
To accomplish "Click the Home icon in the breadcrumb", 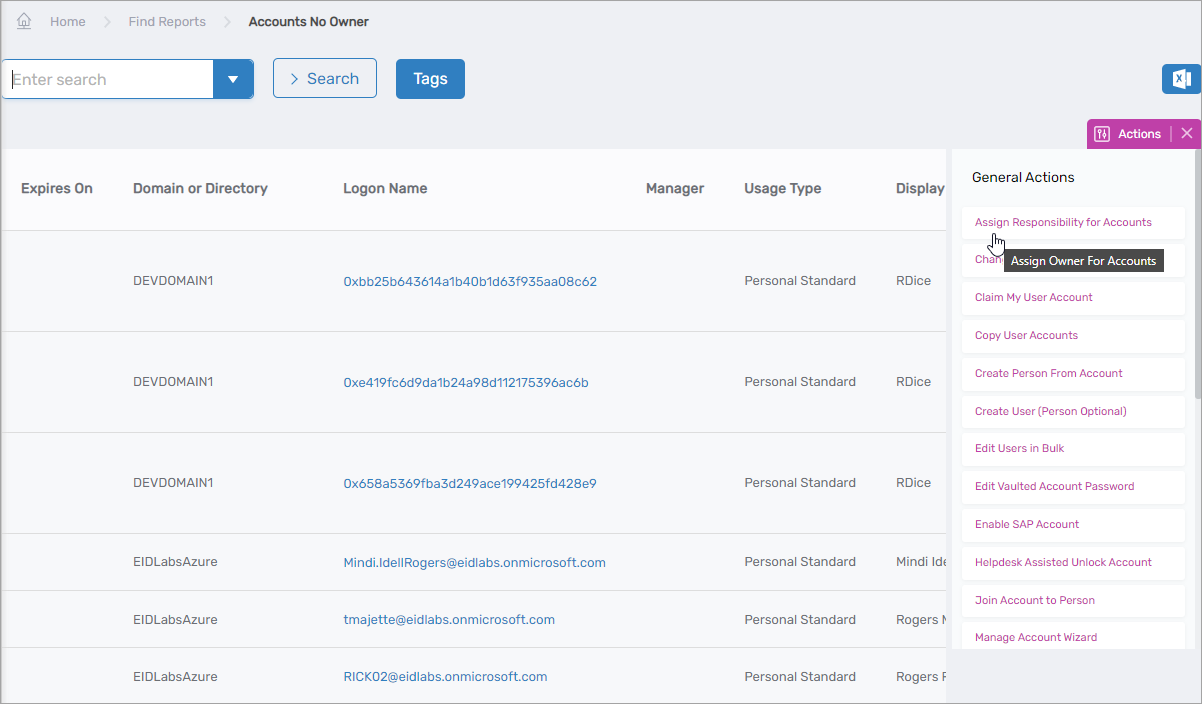I will (x=24, y=21).
